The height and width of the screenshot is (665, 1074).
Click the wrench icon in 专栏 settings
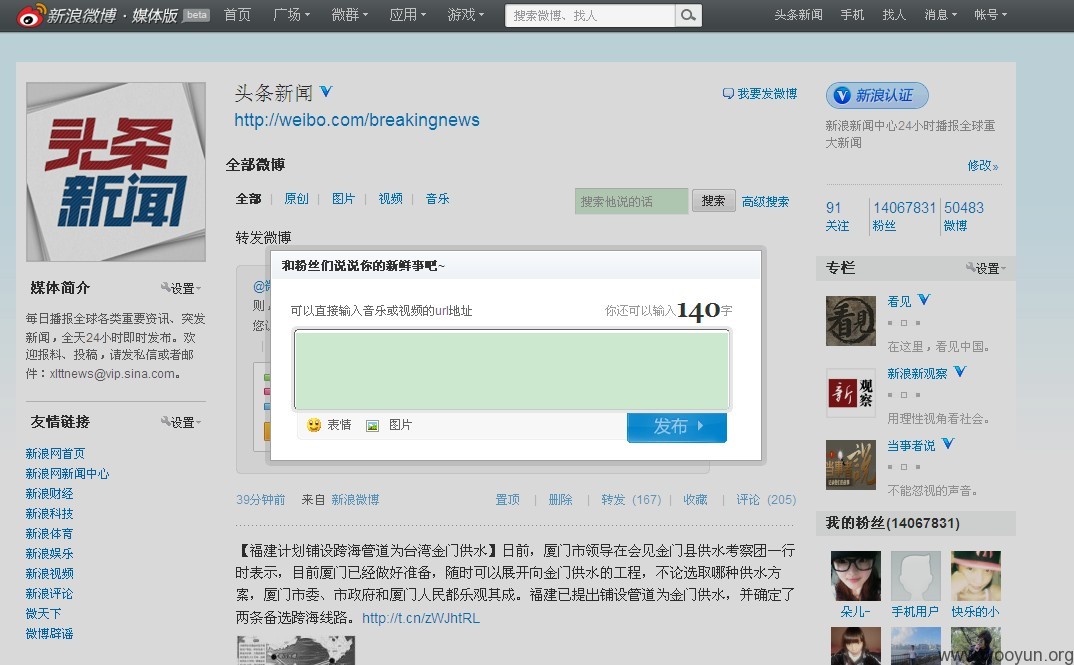pyautogui.click(x=970, y=268)
